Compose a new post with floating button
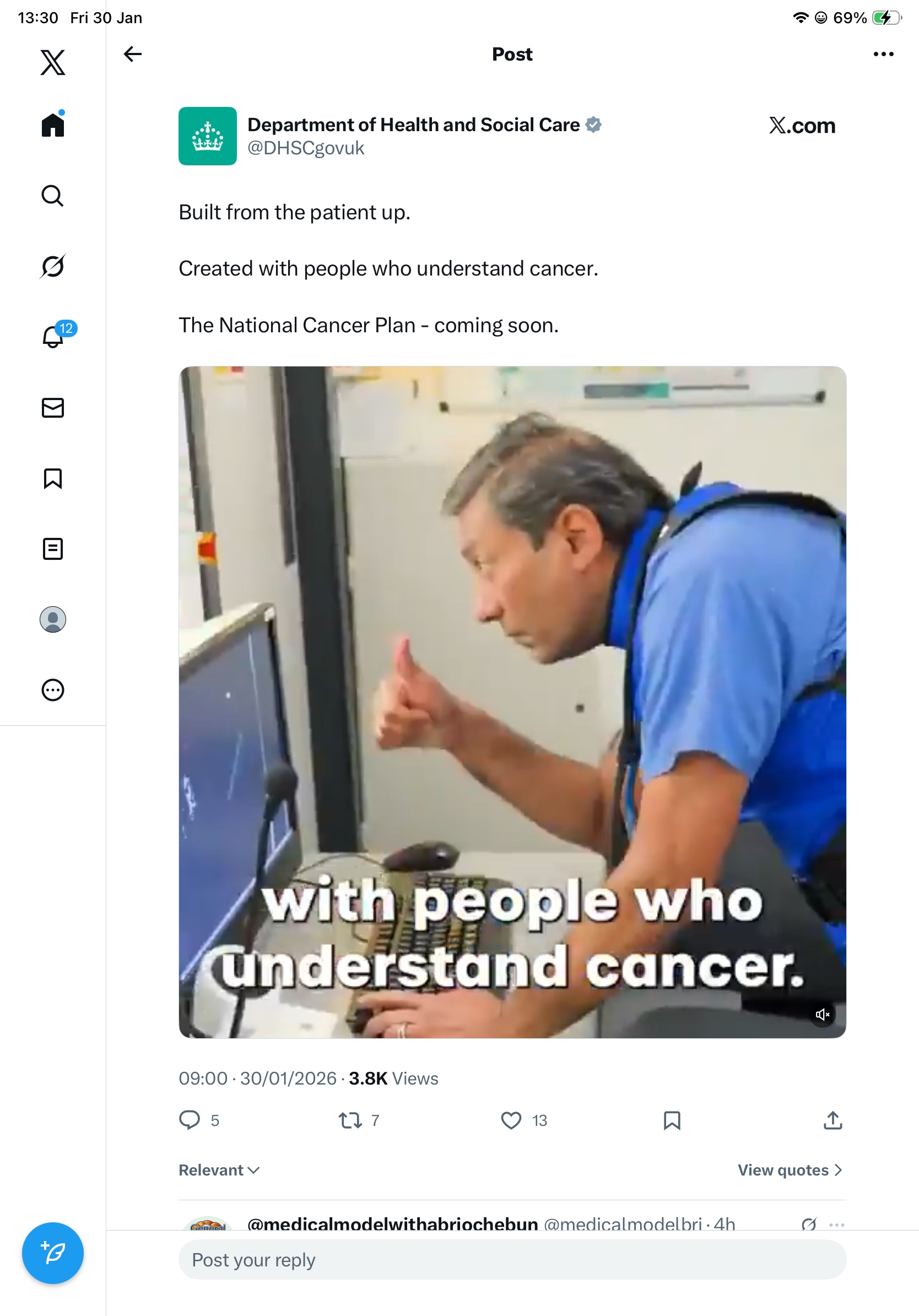 [53, 1253]
